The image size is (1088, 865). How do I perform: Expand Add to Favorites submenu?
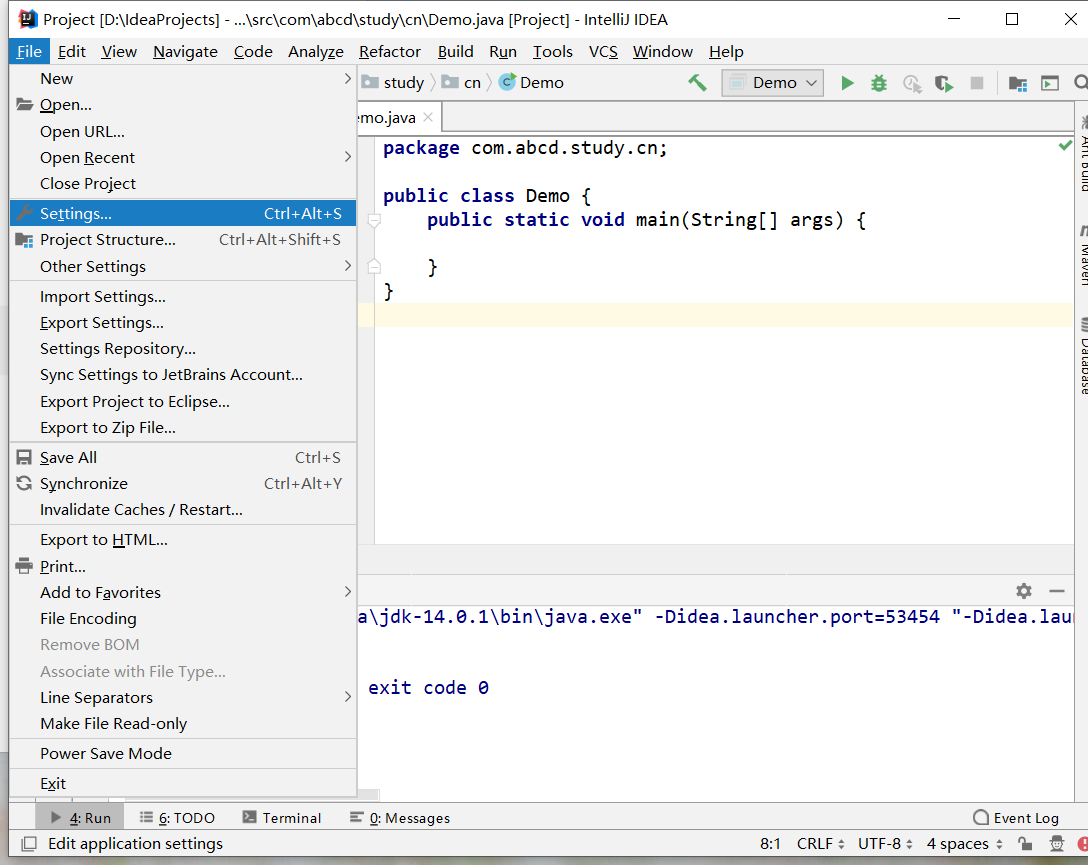click(x=183, y=592)
